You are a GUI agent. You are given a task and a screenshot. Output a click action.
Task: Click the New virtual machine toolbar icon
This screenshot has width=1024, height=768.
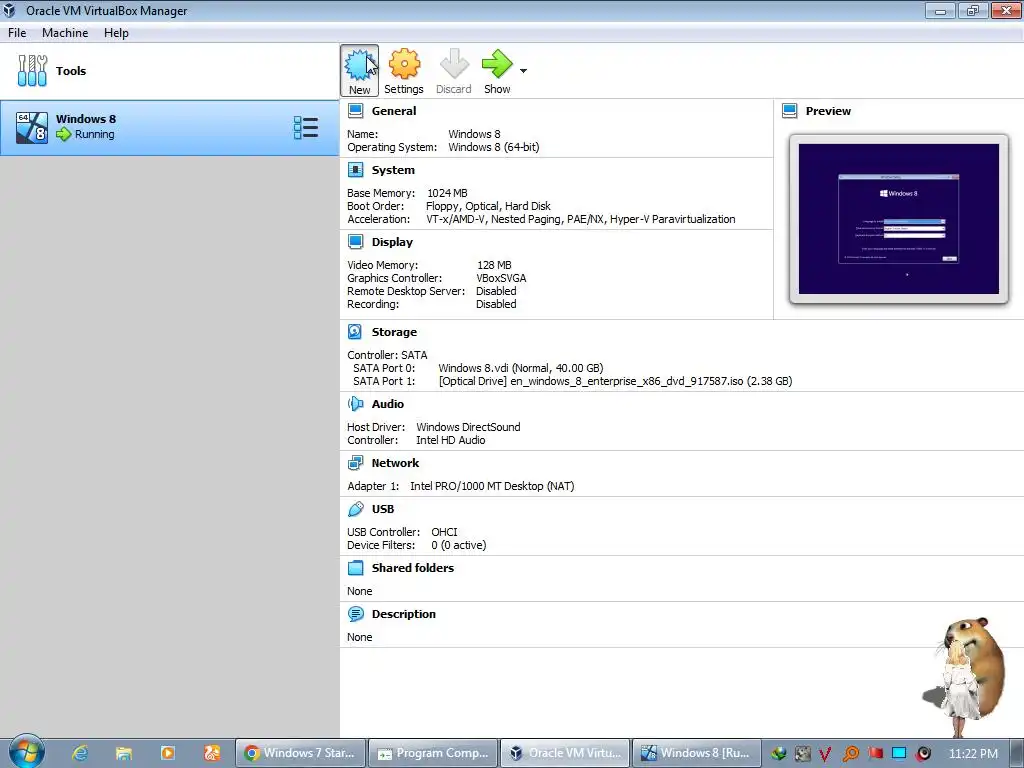(x=359, y=70)
